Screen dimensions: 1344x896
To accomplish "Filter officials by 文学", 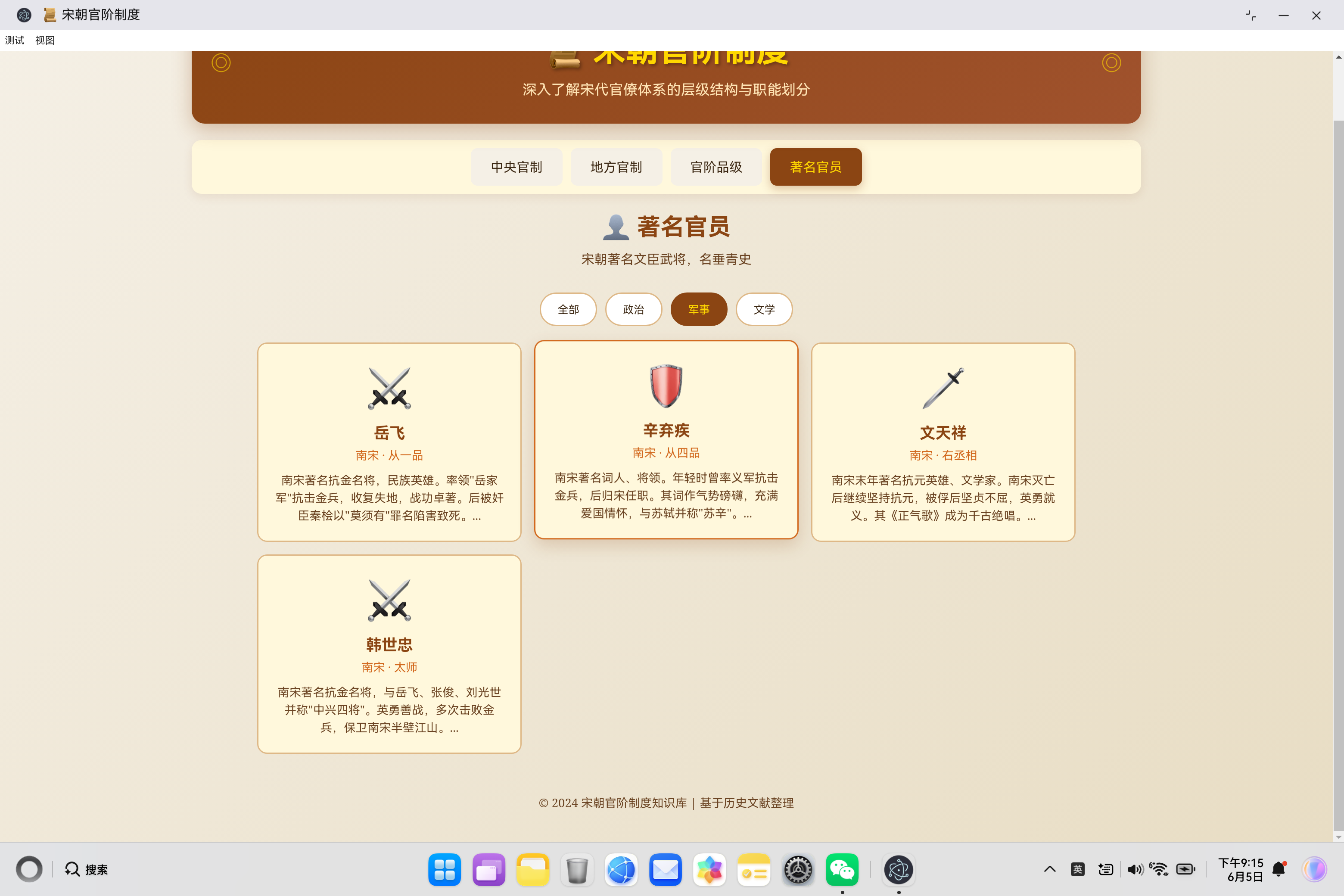I will pos(764,309).
